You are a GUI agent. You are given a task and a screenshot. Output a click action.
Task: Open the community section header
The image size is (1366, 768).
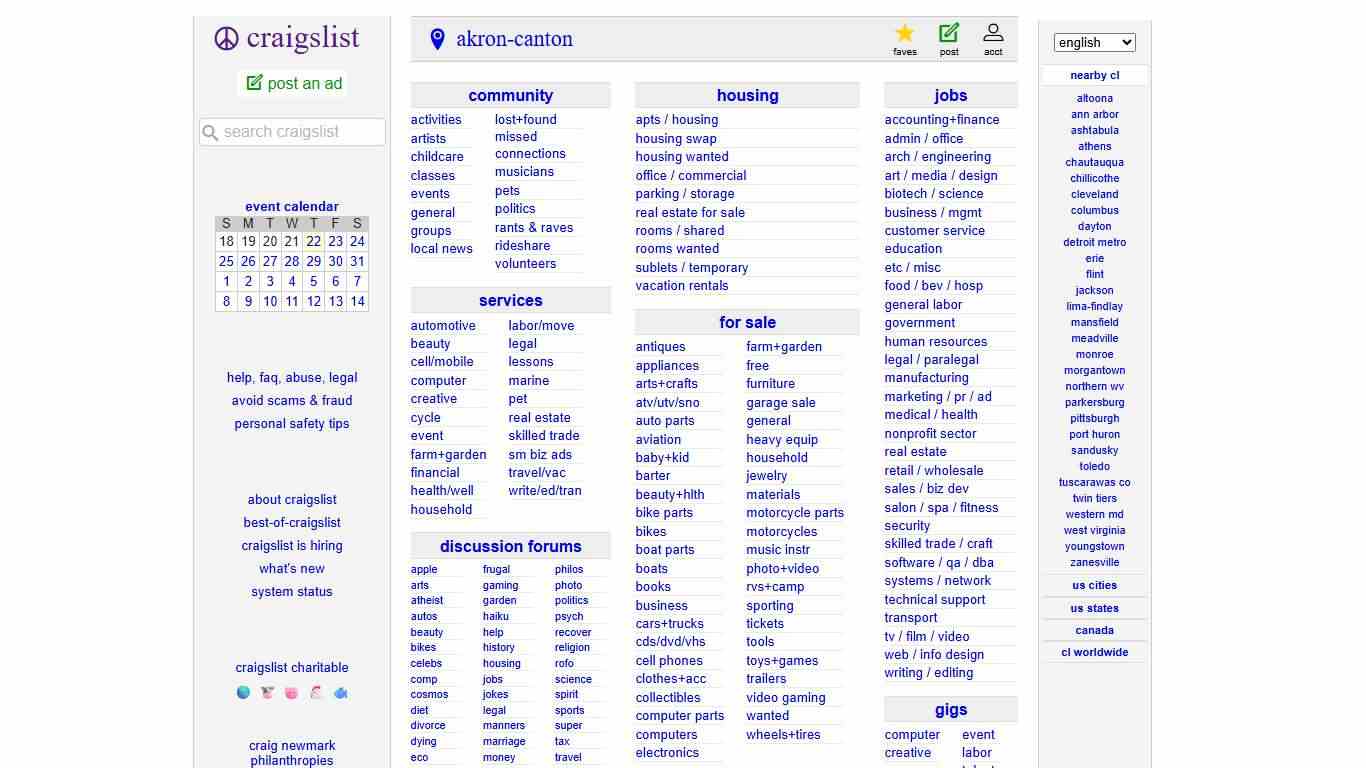coord(510,95)
